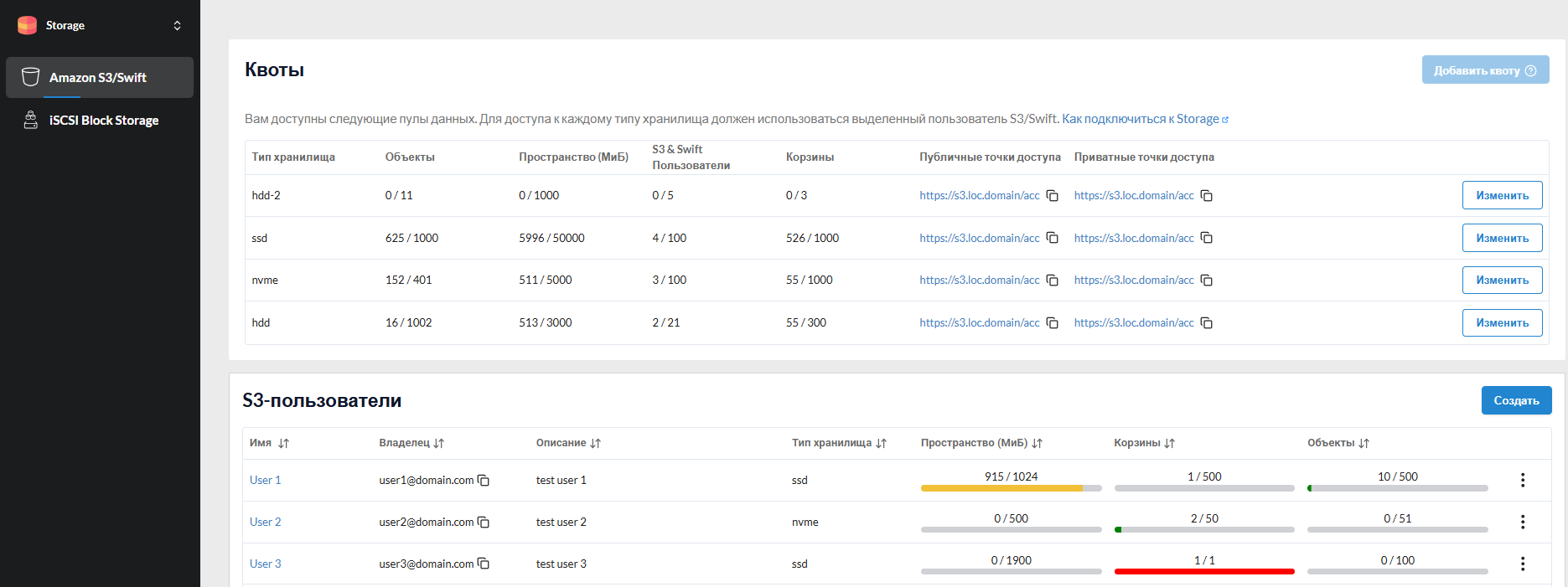Click the hdd-2 quota buckets value 0 / 3
The image size is (1568, 587).
pos(797,195)
